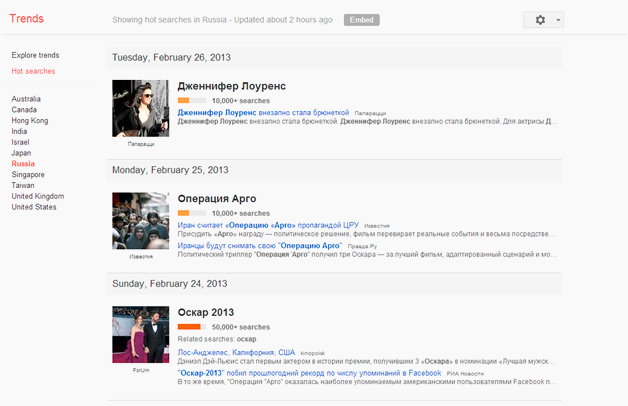Go to Explore trends
The height and width of the screenshot is (406, 628).
(x=35, y=55)
